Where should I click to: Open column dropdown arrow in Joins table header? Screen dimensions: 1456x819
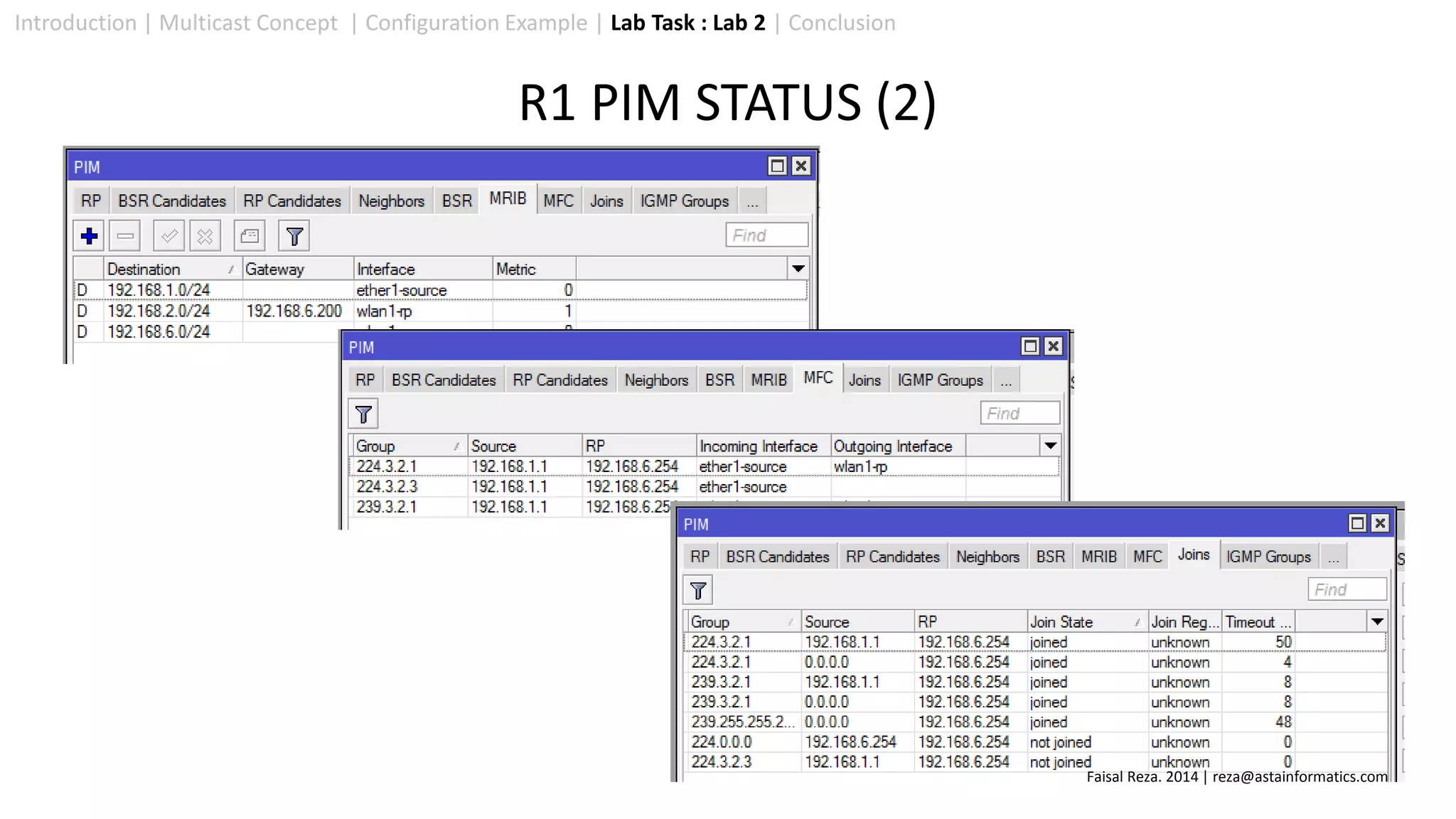click(x=1377, y=621)
